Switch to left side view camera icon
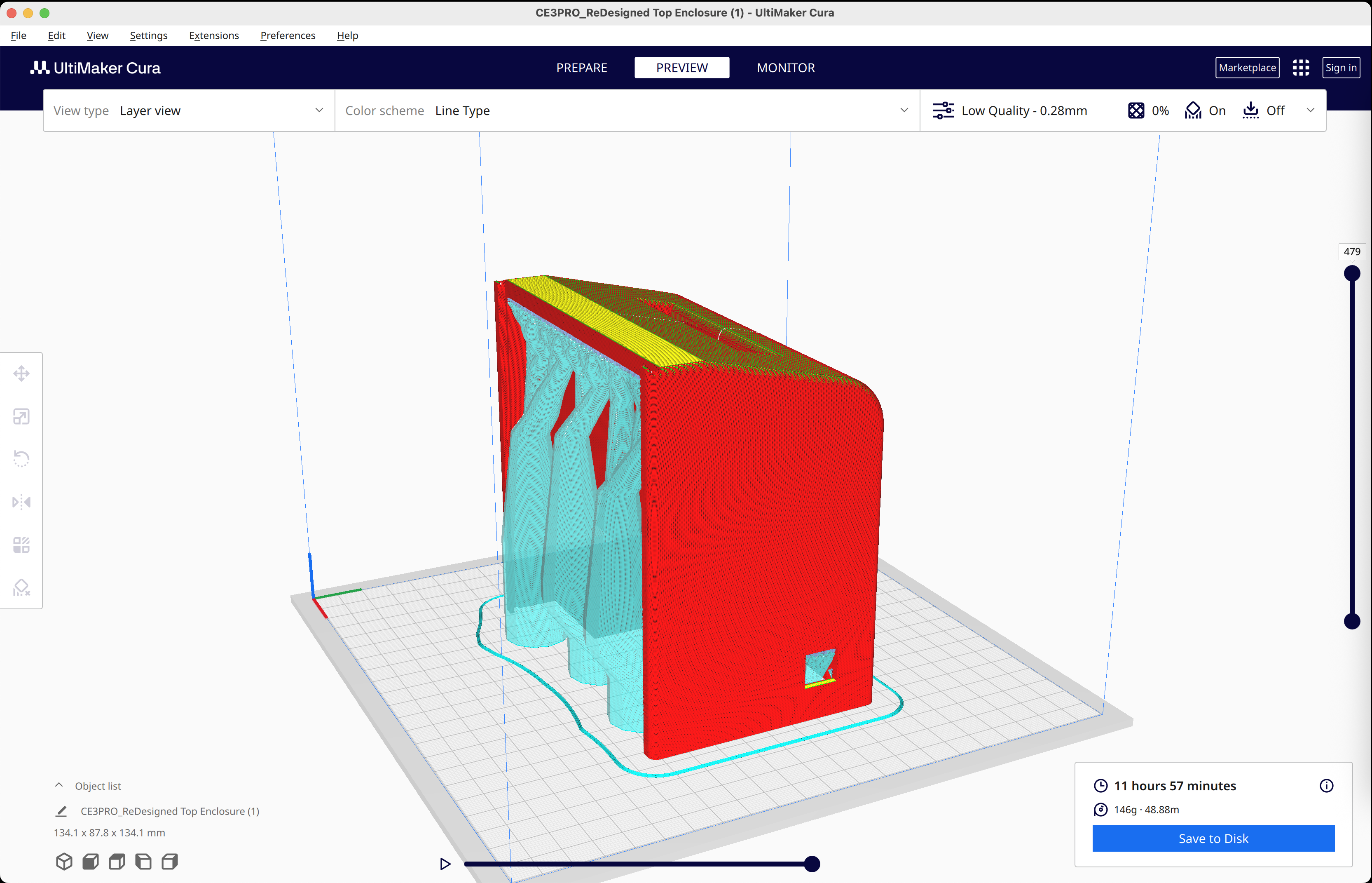 (143, 861)
